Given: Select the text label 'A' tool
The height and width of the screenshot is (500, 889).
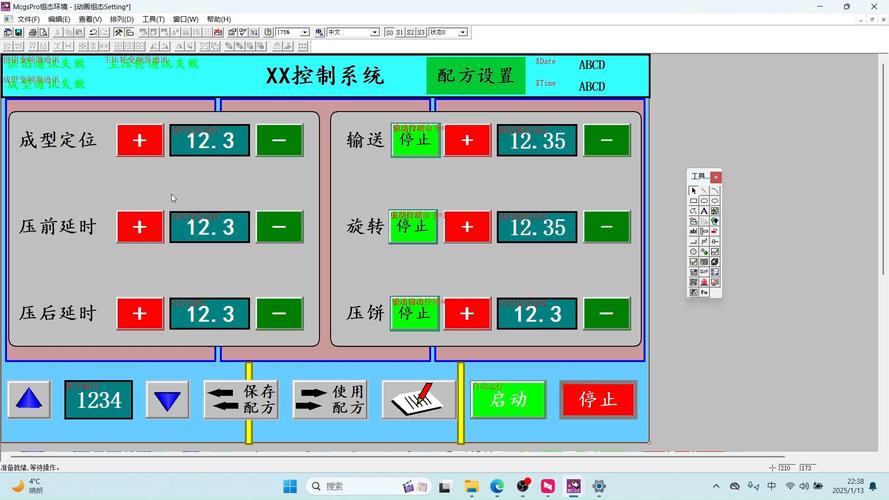Looking at the screenshot, I should click(704, 211).
